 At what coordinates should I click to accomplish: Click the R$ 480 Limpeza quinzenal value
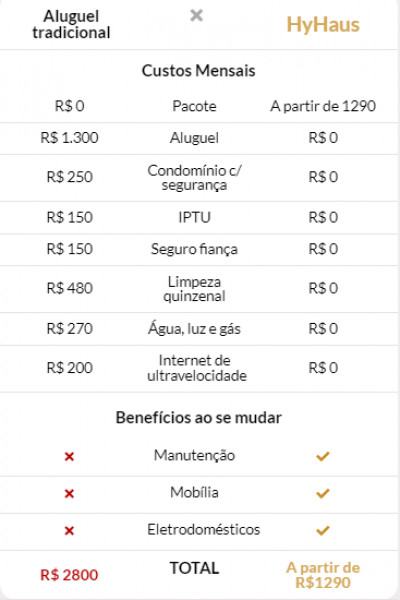69,288
